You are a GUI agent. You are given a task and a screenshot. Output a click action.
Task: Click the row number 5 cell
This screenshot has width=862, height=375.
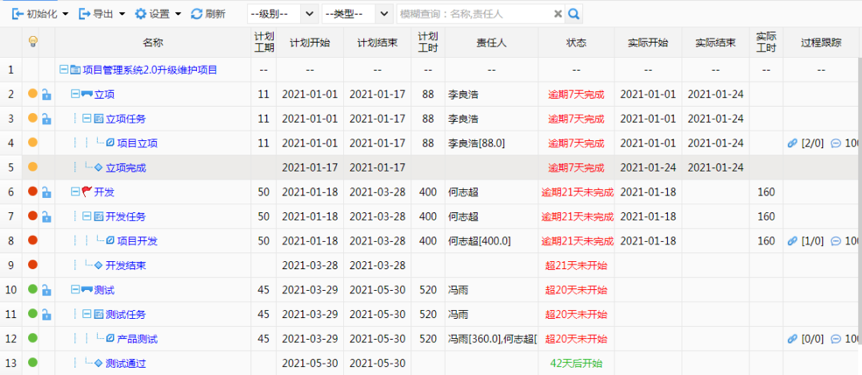coord(11,168)
